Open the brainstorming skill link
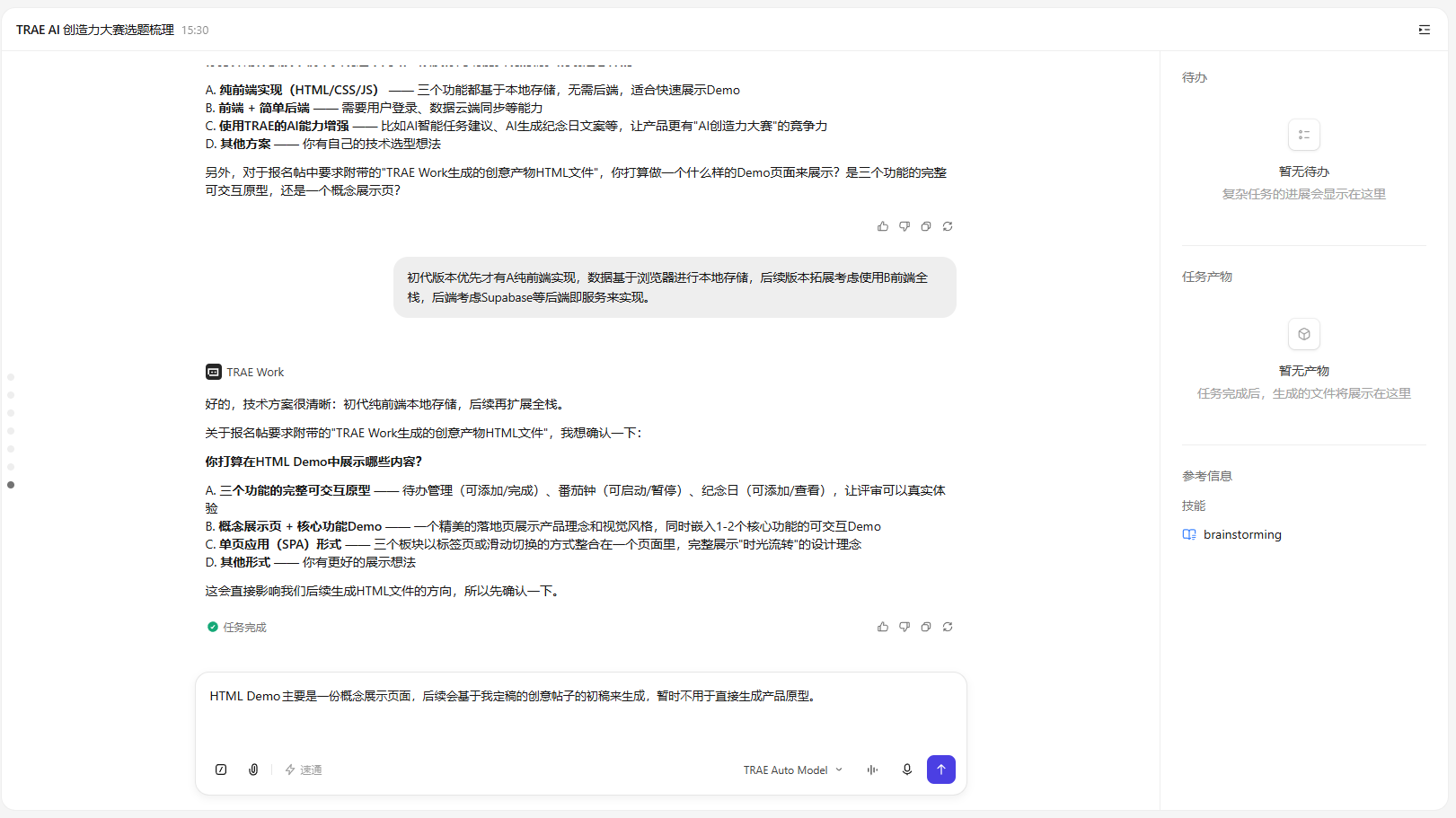 pos(1242,534)
